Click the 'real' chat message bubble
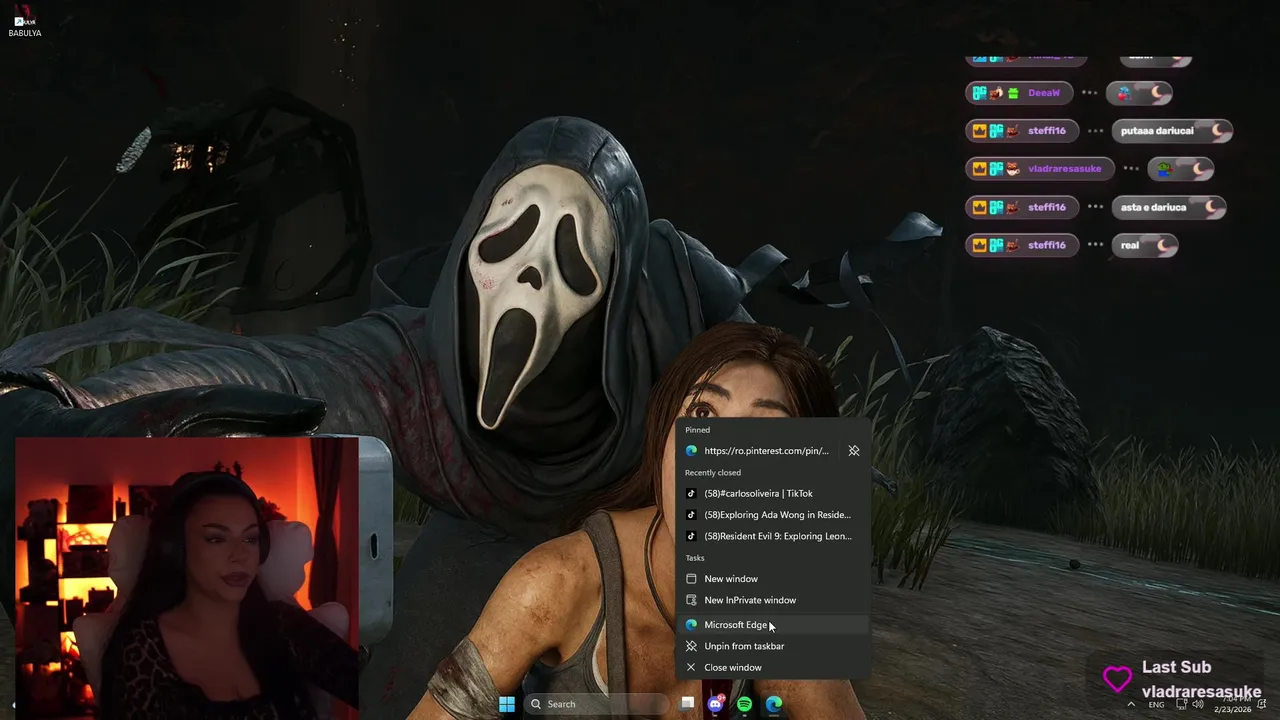The width and height of the screenshot is (1280, 720). (x=1144, y=245)
